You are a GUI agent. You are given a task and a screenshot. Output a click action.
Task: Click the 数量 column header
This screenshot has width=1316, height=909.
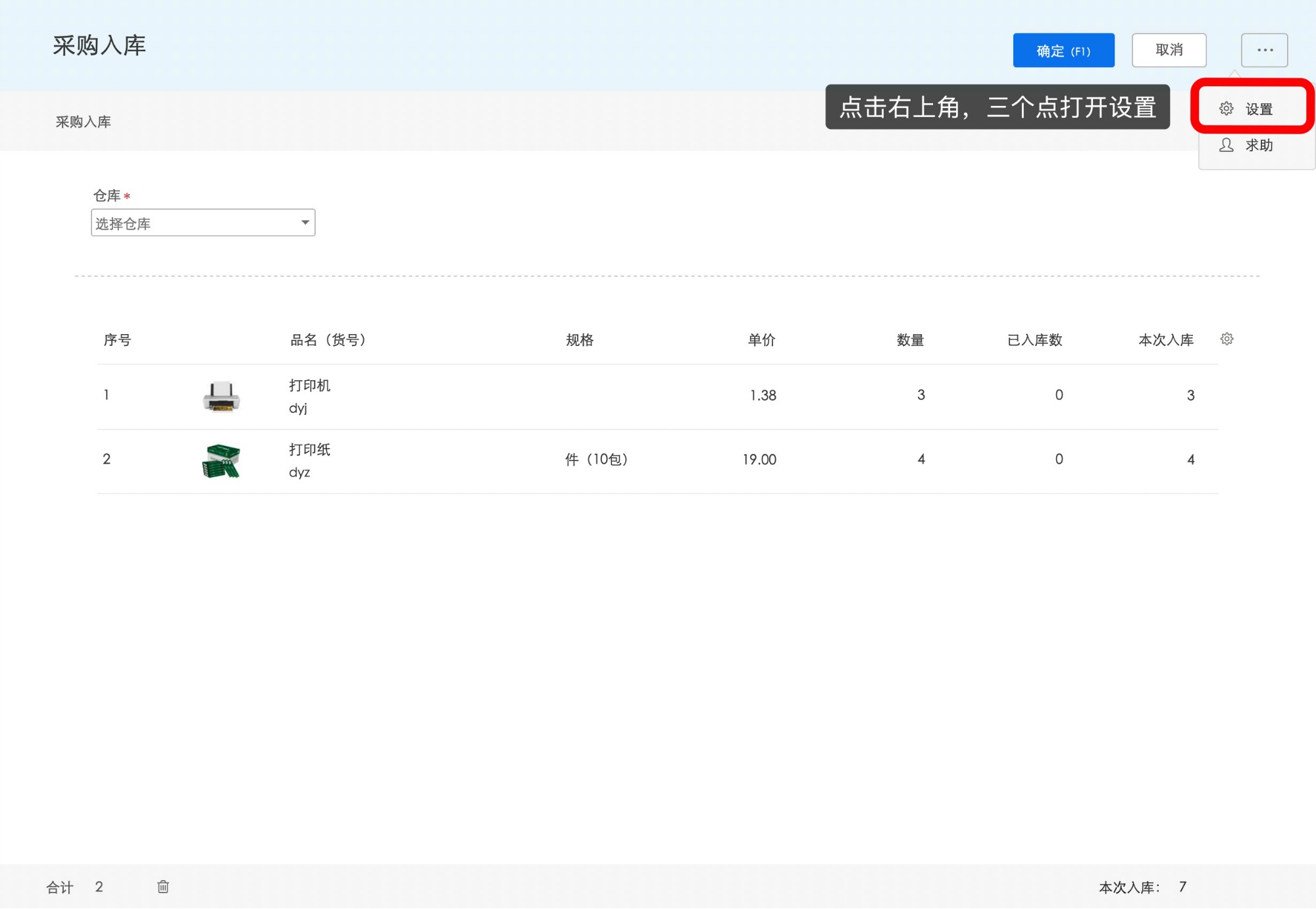(x=911, y=340)
